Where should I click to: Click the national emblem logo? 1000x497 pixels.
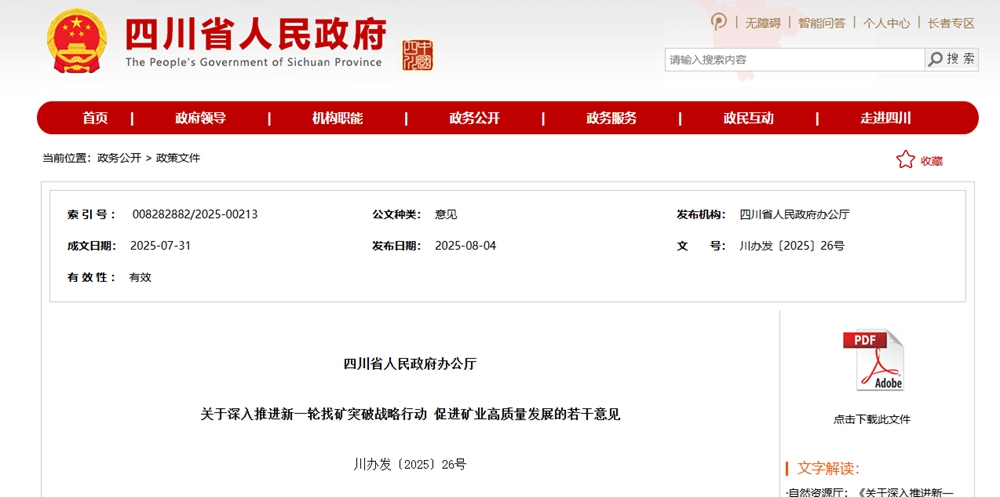[77, 43]
